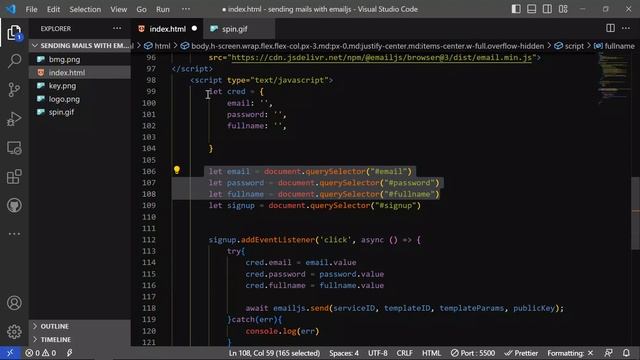640x360 pixels.
Task: Show more menu bar items
Action: tap(186, 9)
